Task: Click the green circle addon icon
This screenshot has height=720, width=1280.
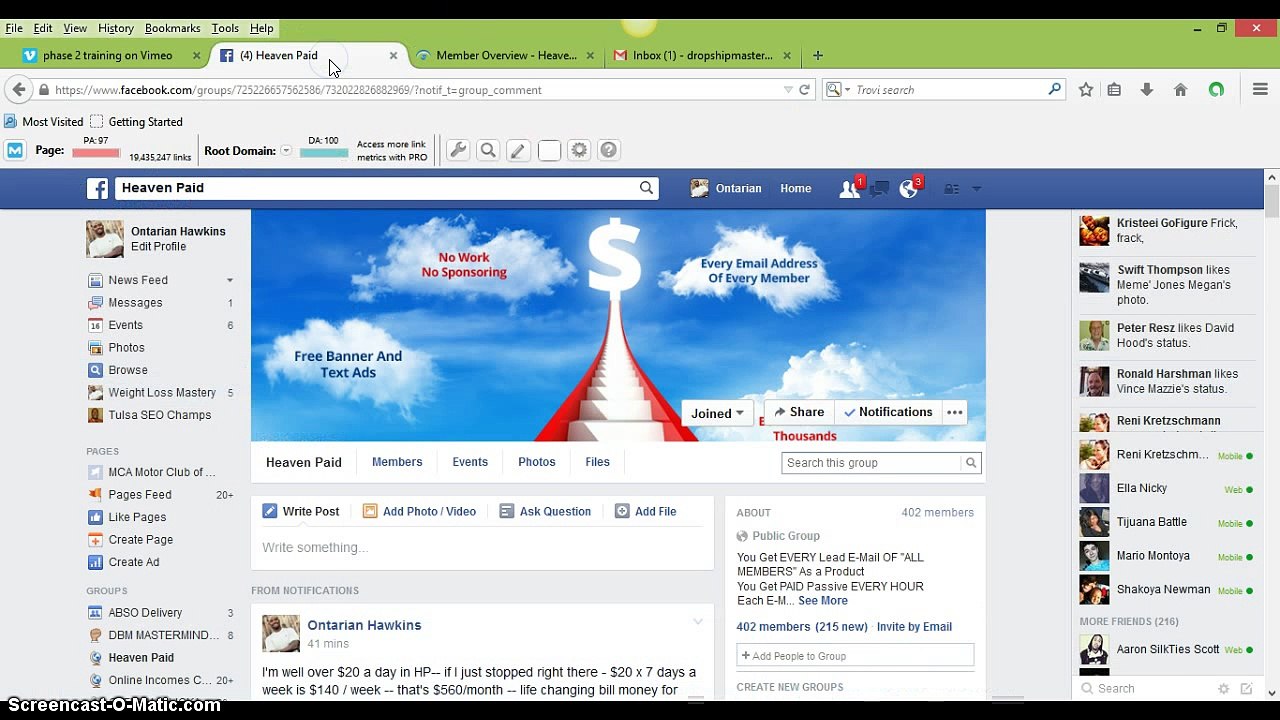Action: click(1216, 90)
